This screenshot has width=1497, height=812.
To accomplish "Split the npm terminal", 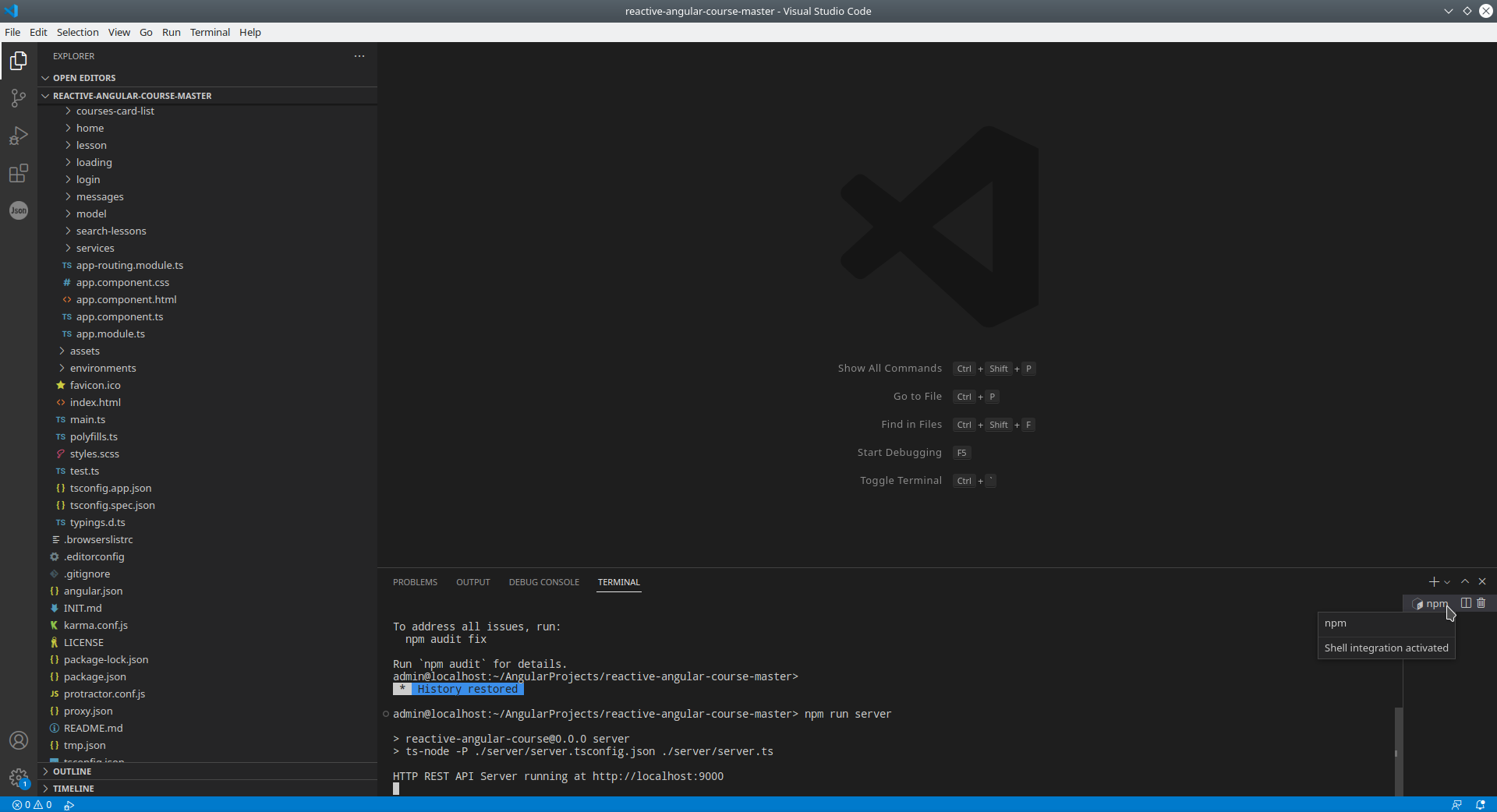I will (x=1466, y=603).
